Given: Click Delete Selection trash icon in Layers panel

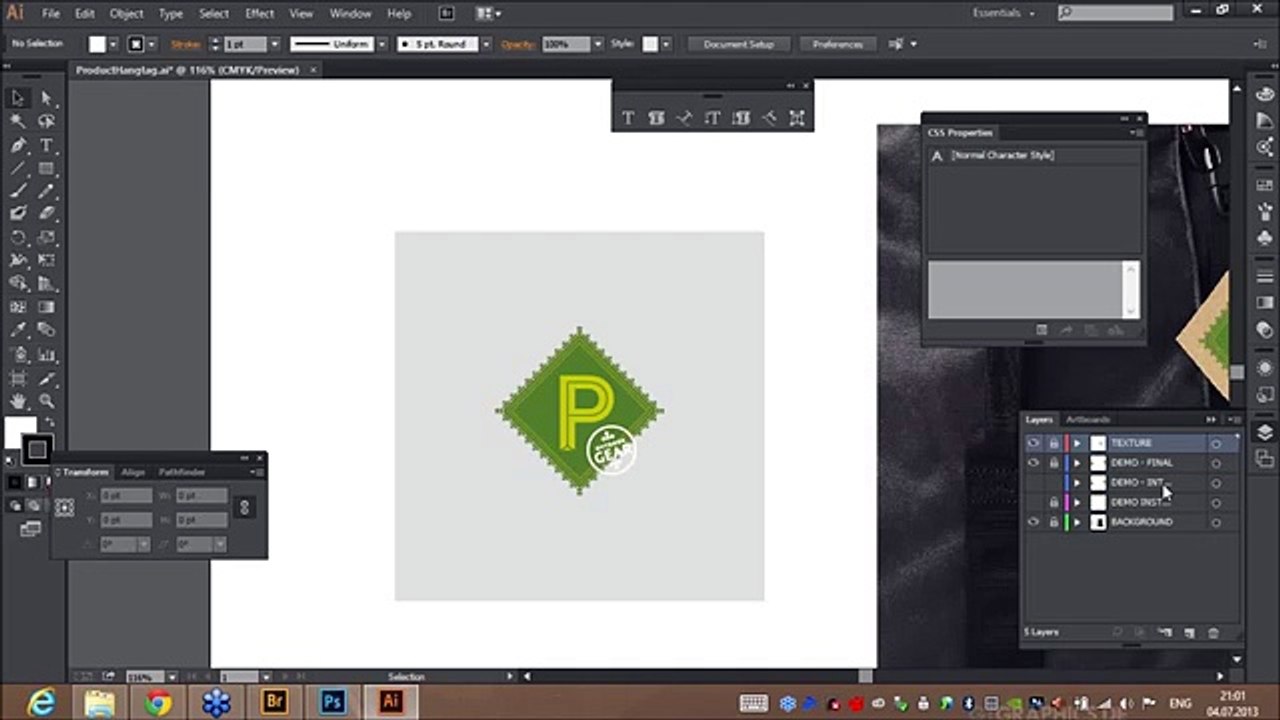Looking at the screenshot, I should (1214, 632).
